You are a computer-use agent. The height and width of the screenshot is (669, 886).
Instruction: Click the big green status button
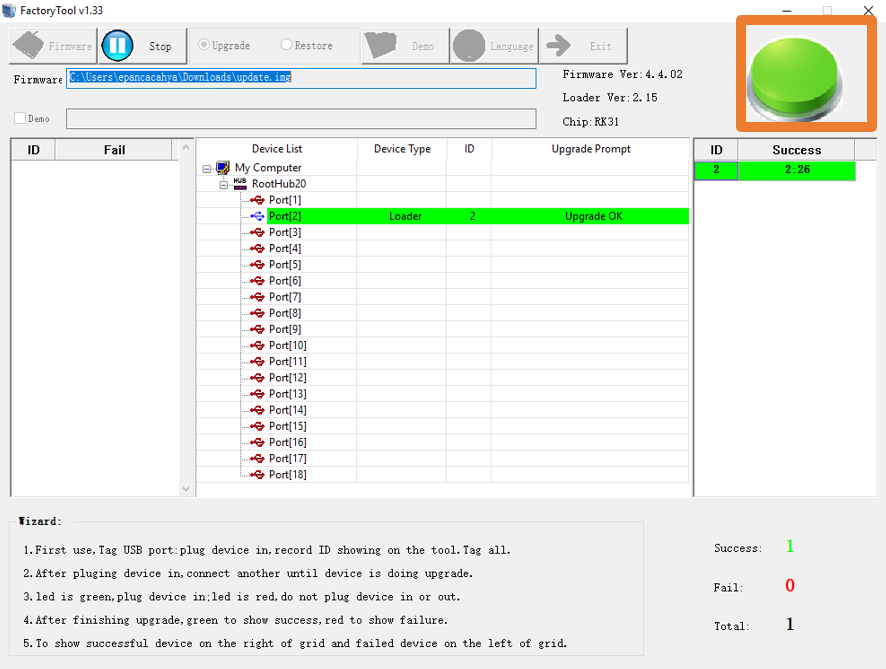(794, 77)
